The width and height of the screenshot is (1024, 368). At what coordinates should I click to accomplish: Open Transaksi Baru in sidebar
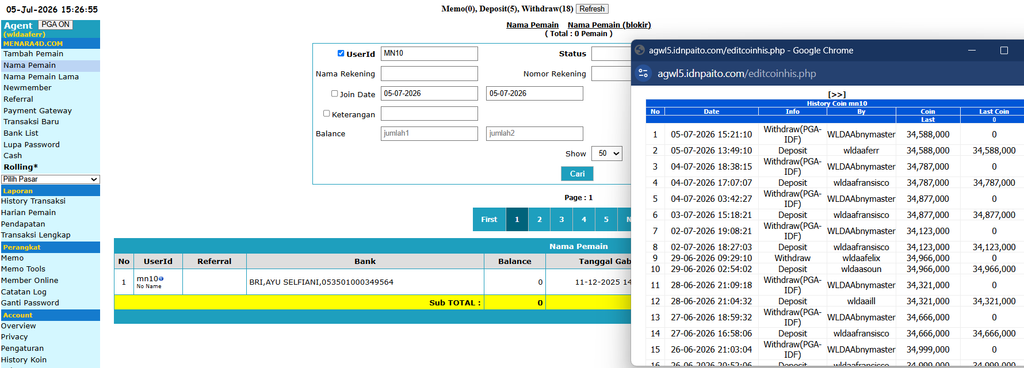point(31,121)
